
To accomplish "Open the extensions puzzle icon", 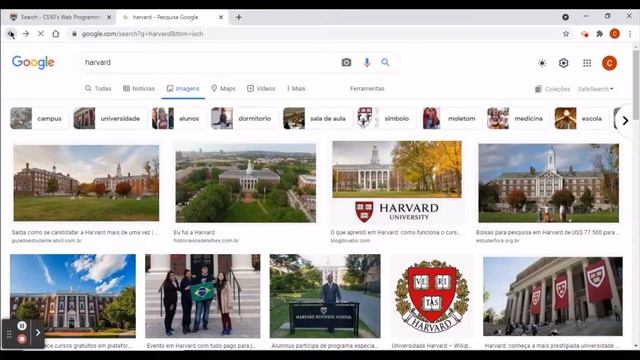I will click(x=599, y=34).
